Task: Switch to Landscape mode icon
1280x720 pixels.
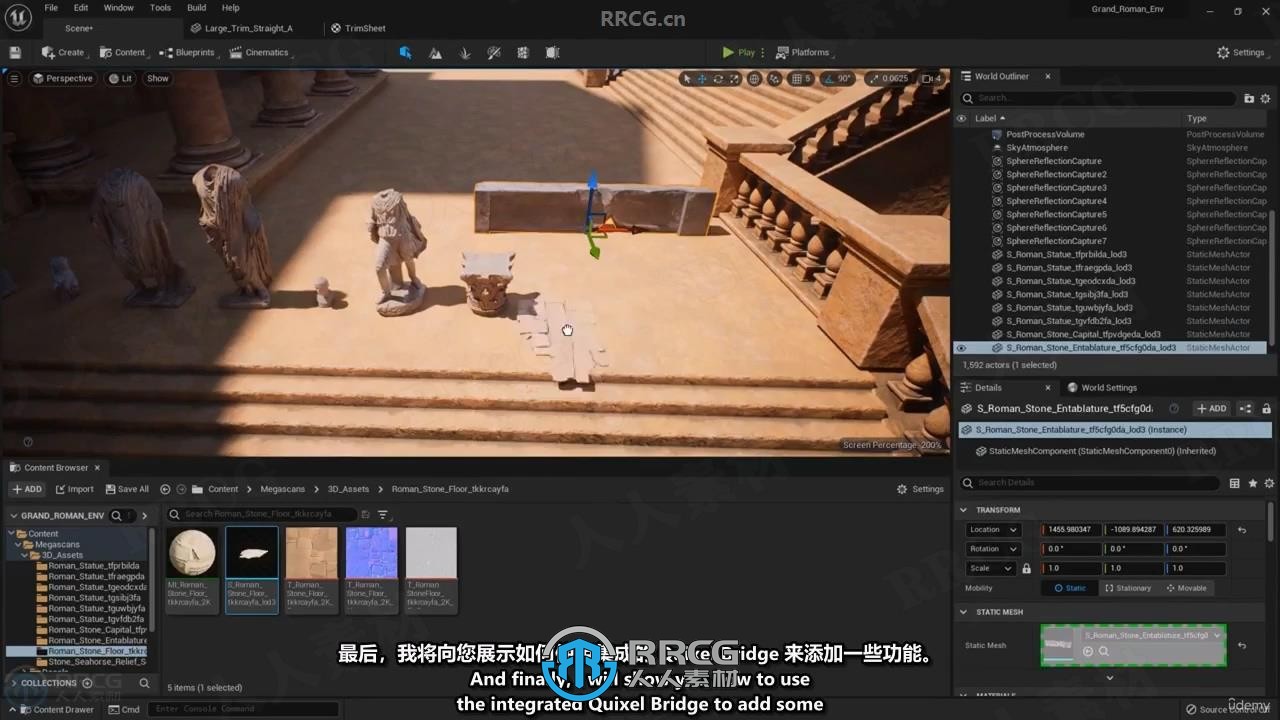Action: (435, 52)
